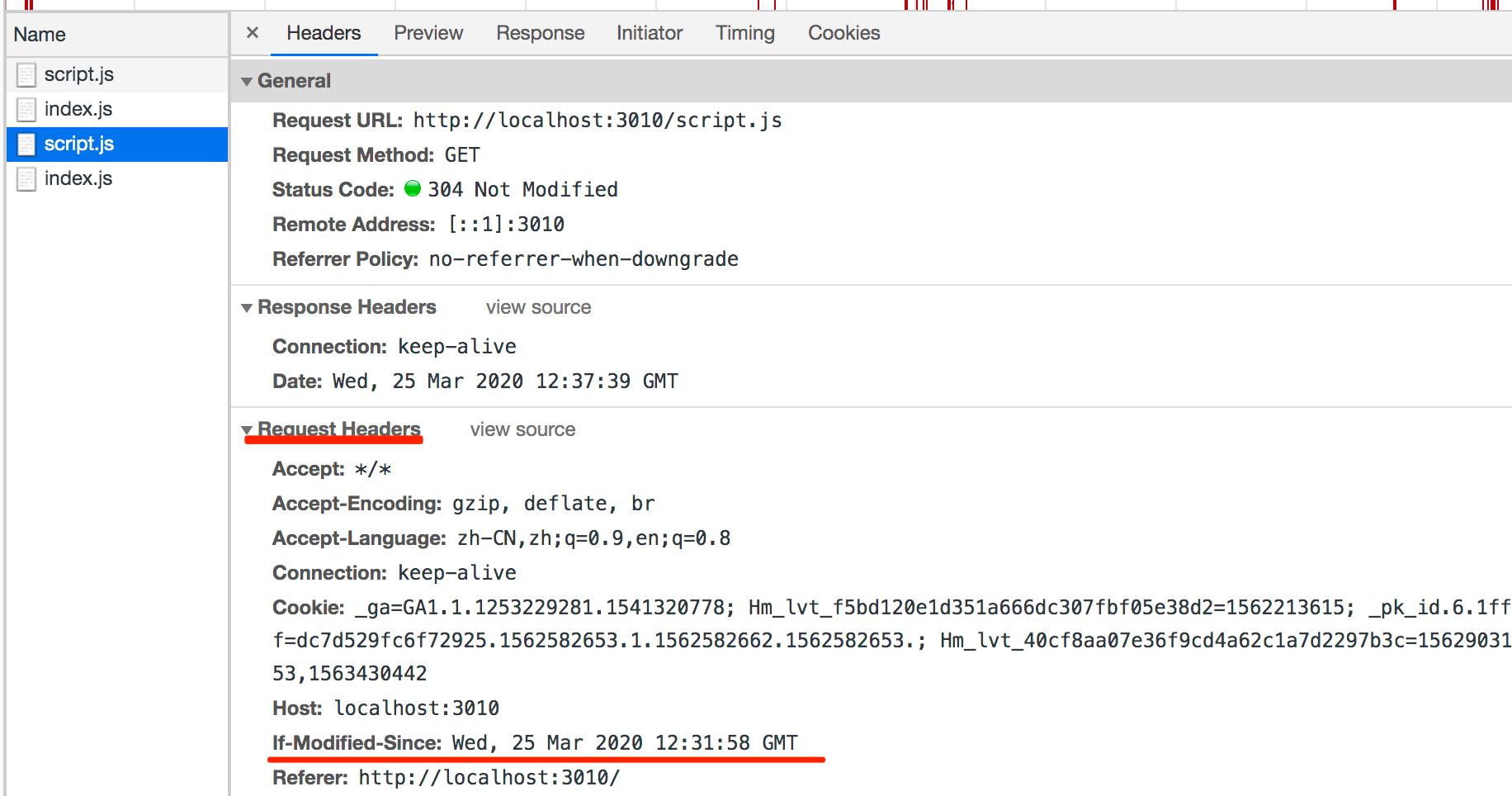Click the Accept-Encoding header value

pyautogui.click(x=553, y=504)
